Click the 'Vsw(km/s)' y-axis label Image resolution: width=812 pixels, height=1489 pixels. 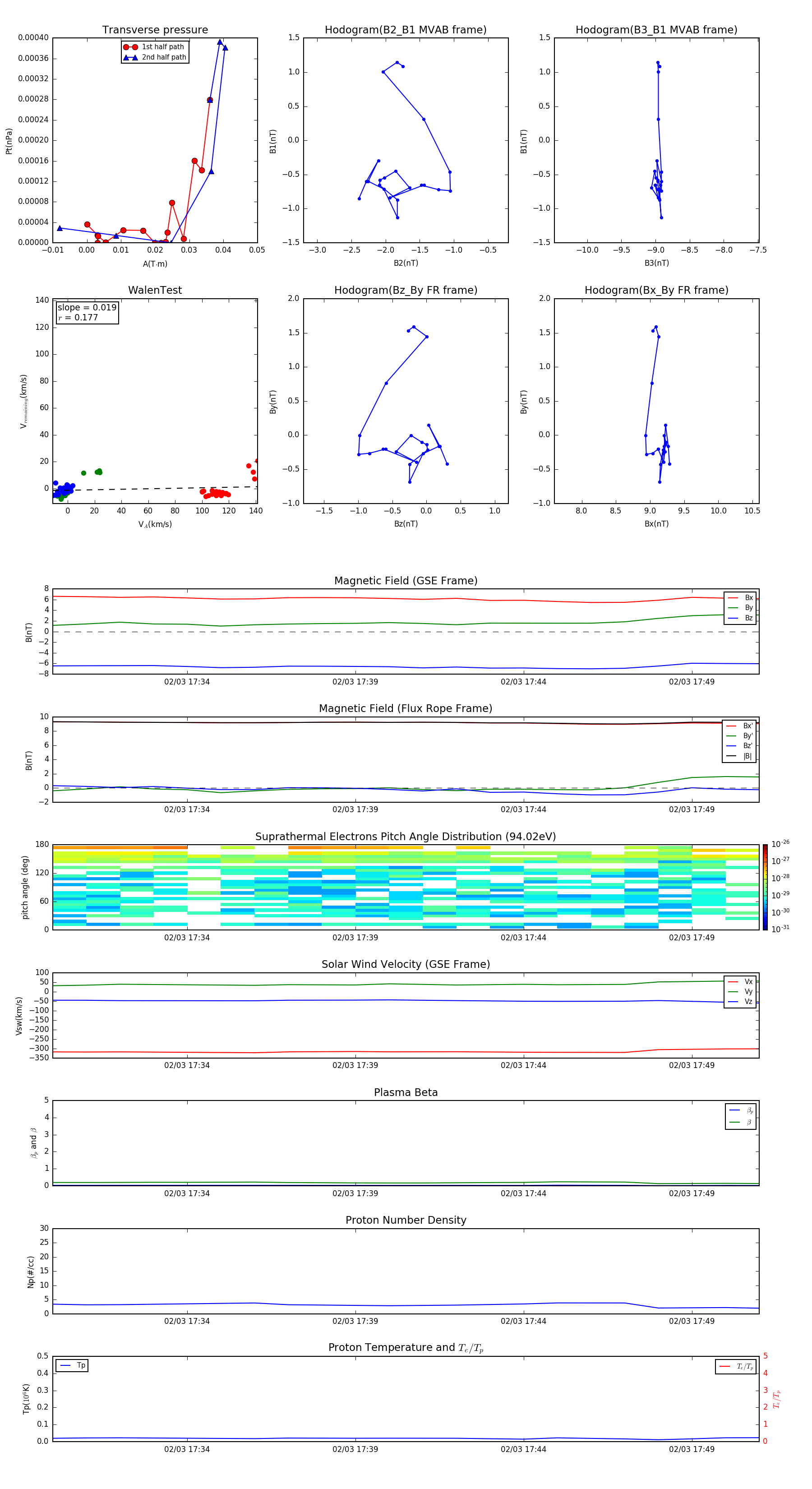pyautogui.click(x=18, y=1016)
